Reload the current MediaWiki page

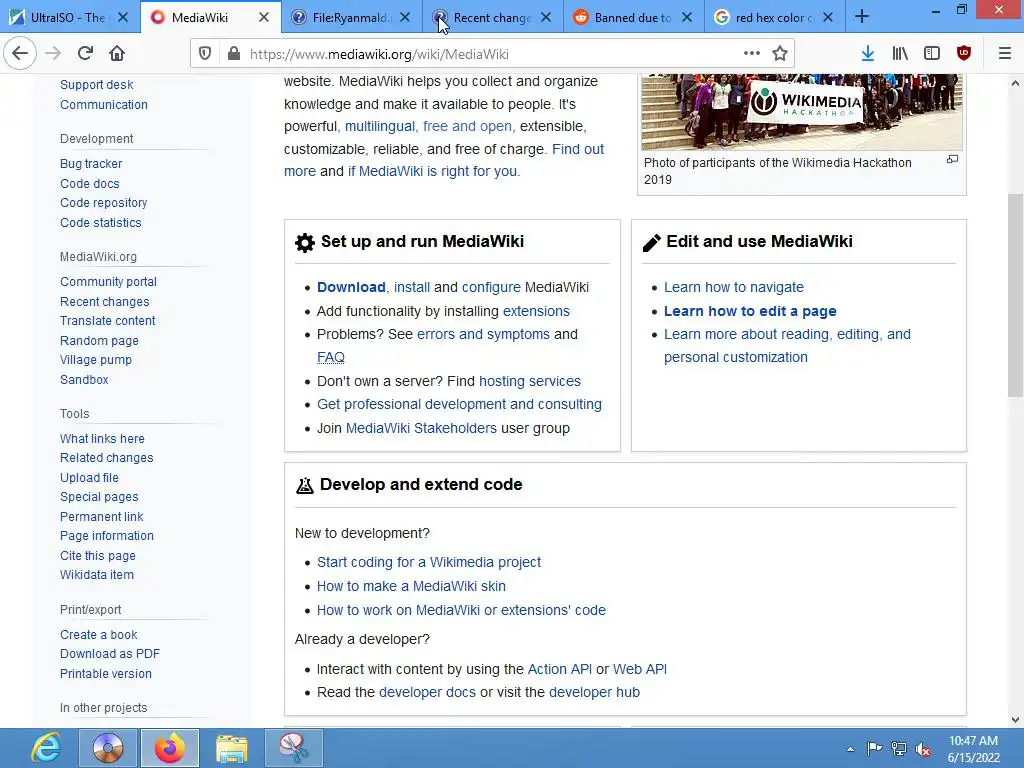[x=85, y=54]
